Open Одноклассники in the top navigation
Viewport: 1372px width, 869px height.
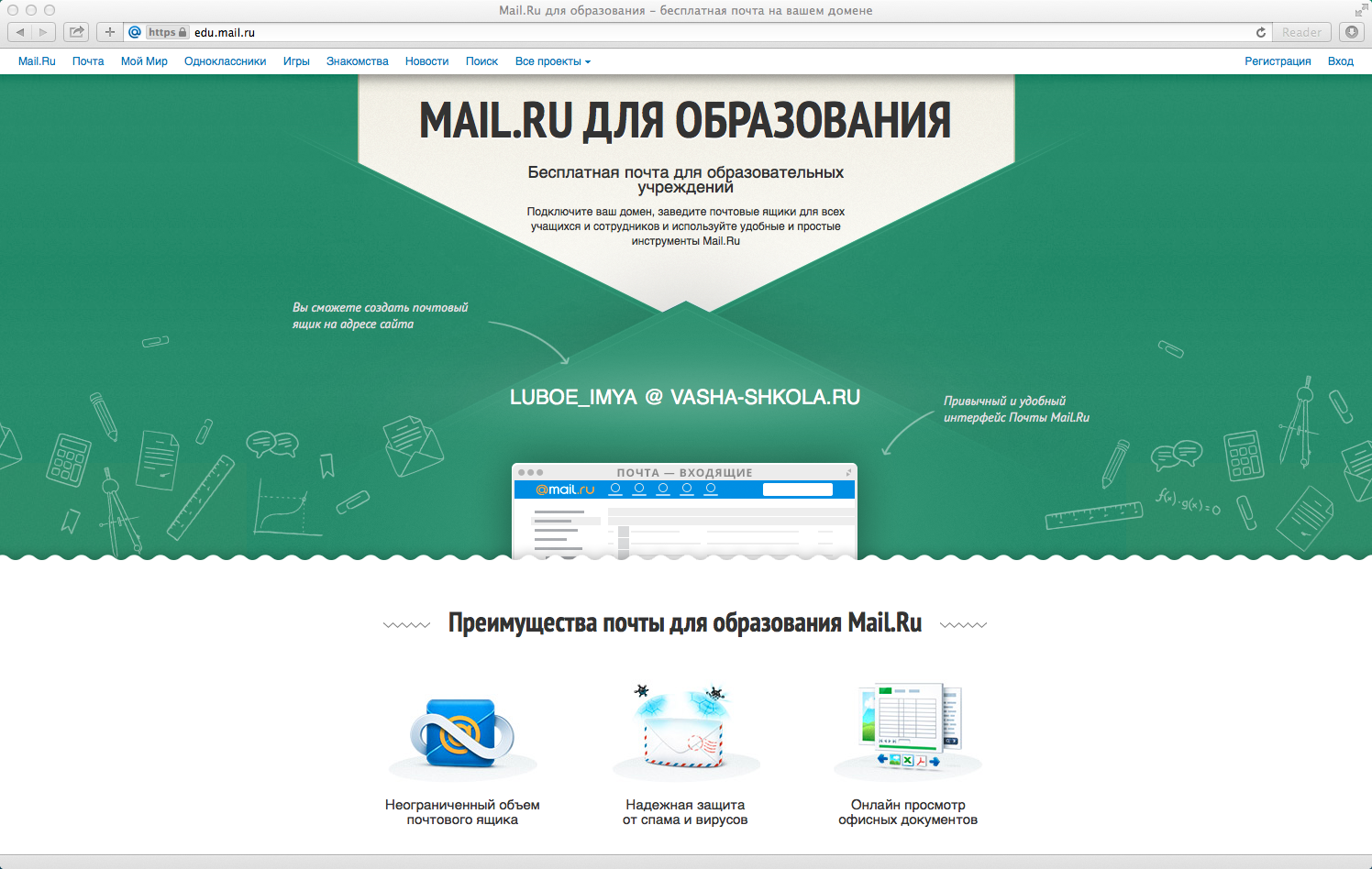[x=225, y=61]
